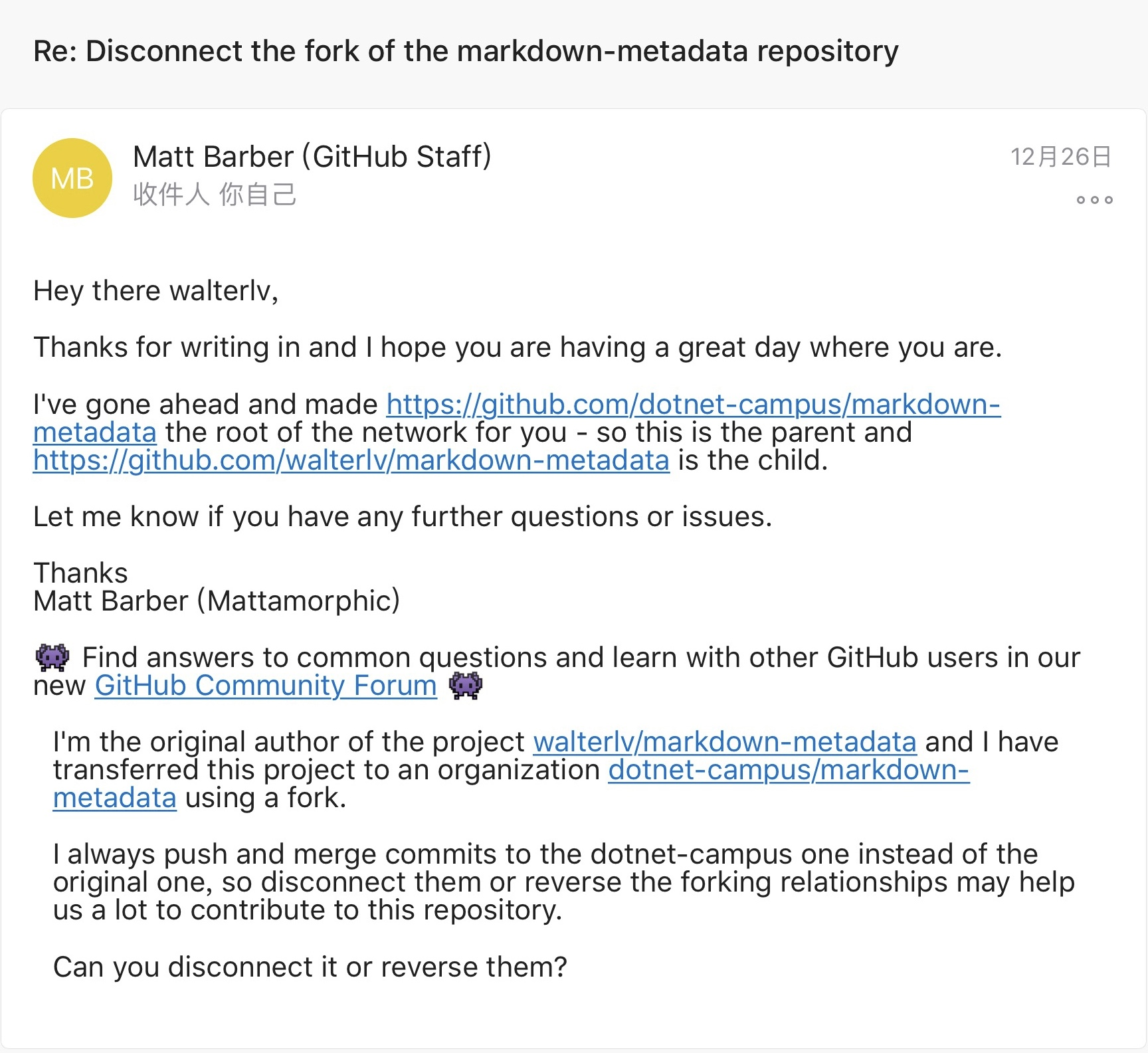Screen dimensions: 1148x1053
Task: Click quoted "I'm the original author" text
Action: point(289,742)
